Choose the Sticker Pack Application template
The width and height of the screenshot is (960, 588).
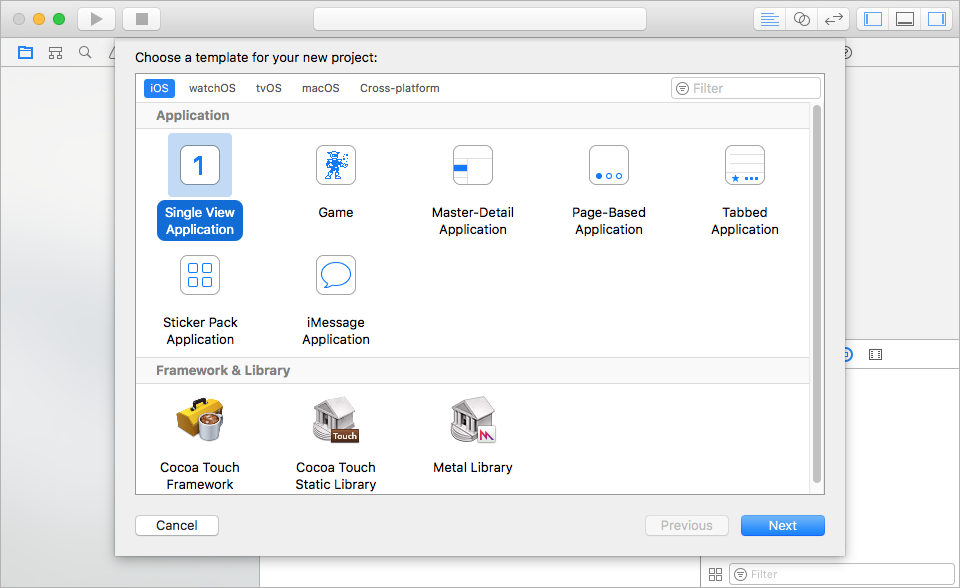pos(200,300)
